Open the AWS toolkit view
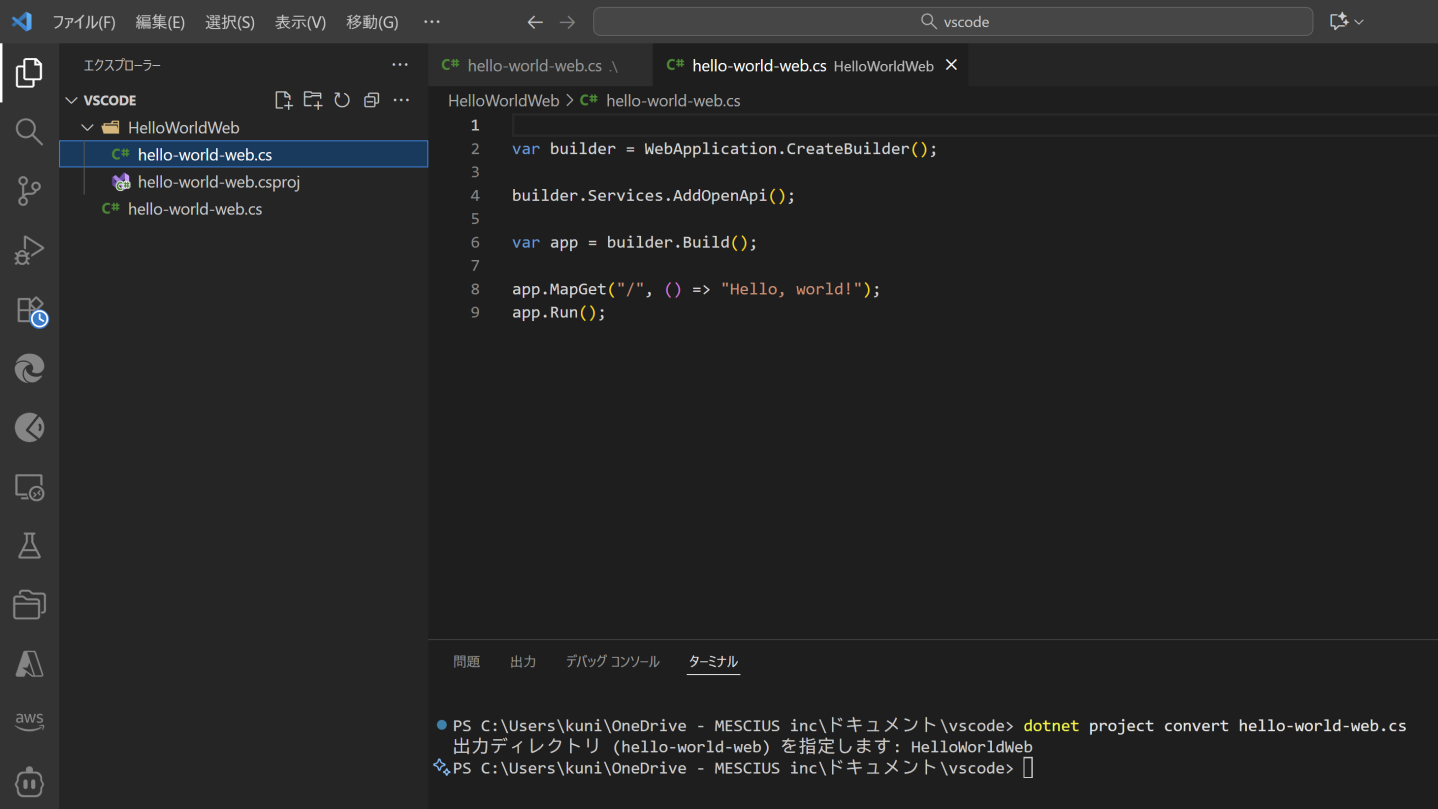 pyautogui.click(x=29, y=720)
